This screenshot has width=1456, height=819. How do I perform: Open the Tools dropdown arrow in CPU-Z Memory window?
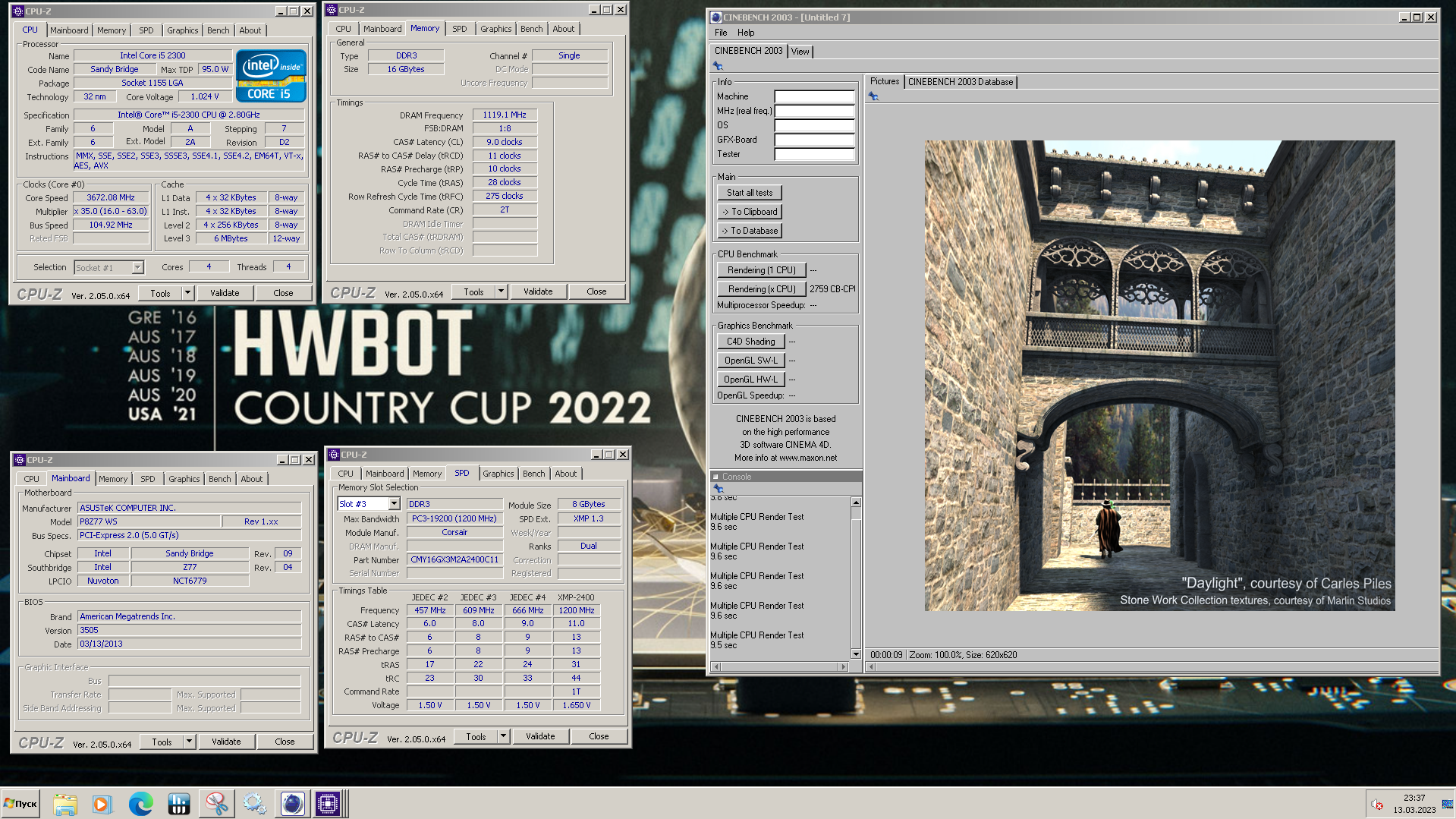501,291
